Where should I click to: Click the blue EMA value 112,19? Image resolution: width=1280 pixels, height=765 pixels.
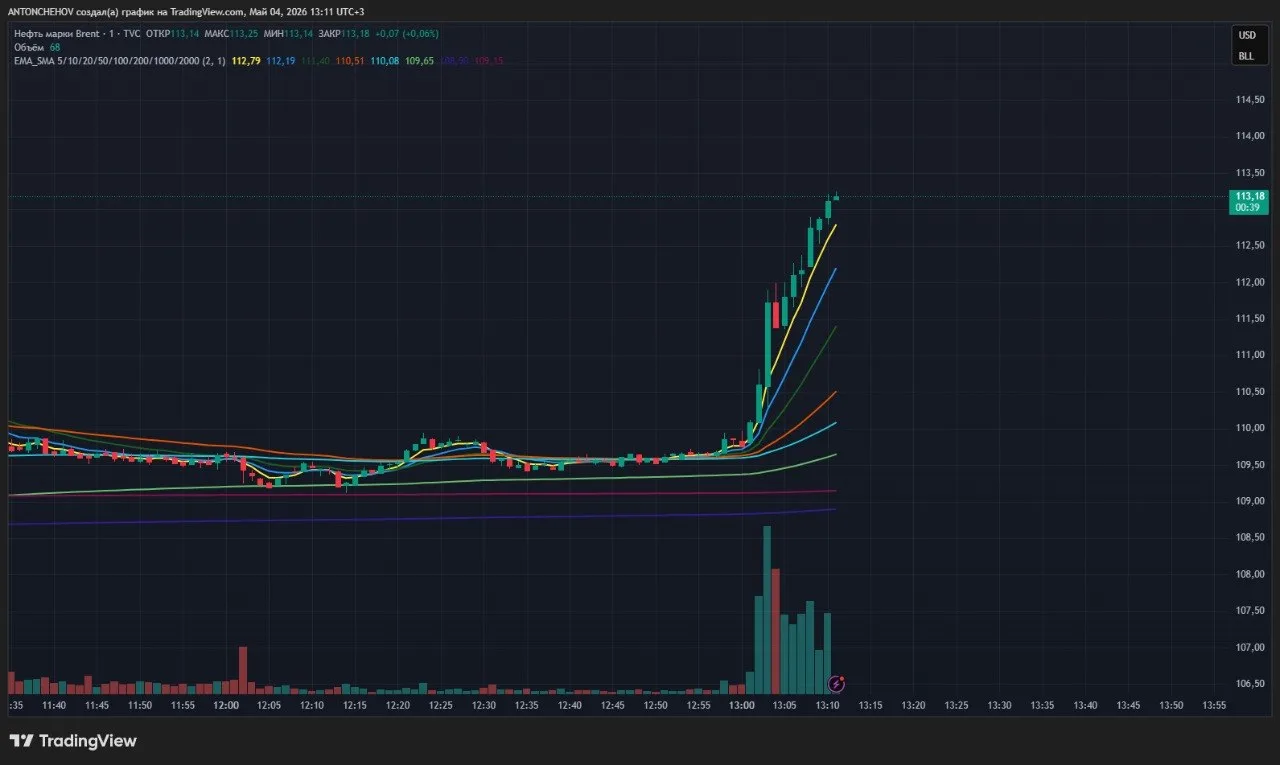click(x=281, y=61)
